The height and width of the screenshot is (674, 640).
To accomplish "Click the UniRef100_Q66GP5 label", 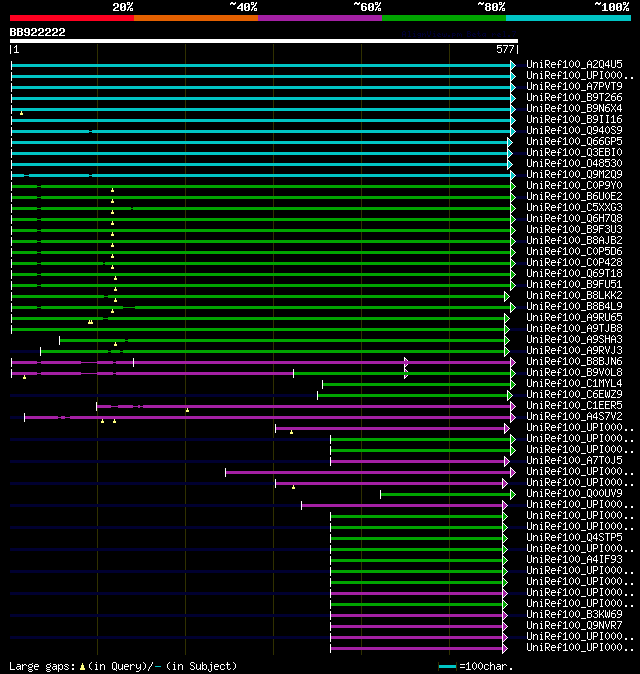I will [x=574, y=141].
